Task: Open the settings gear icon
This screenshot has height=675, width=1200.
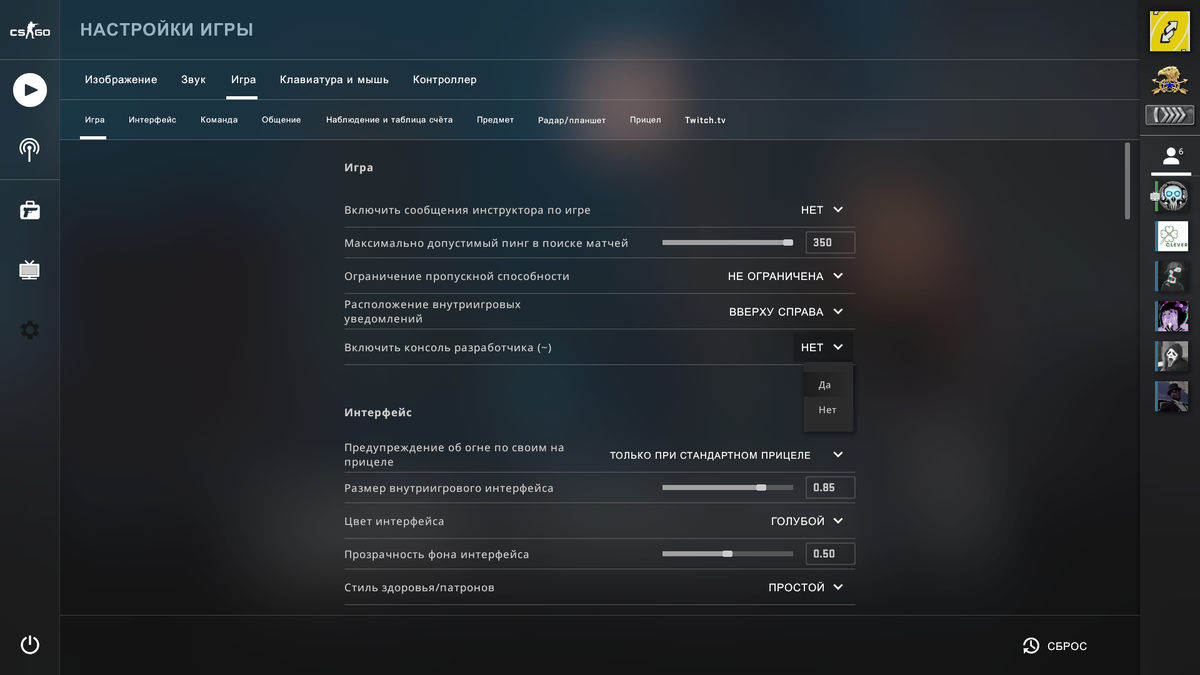Action: [30, 330]
